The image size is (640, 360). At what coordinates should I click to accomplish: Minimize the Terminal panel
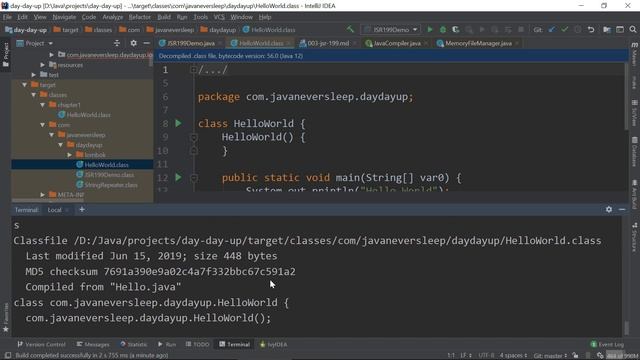pos(622,209)
